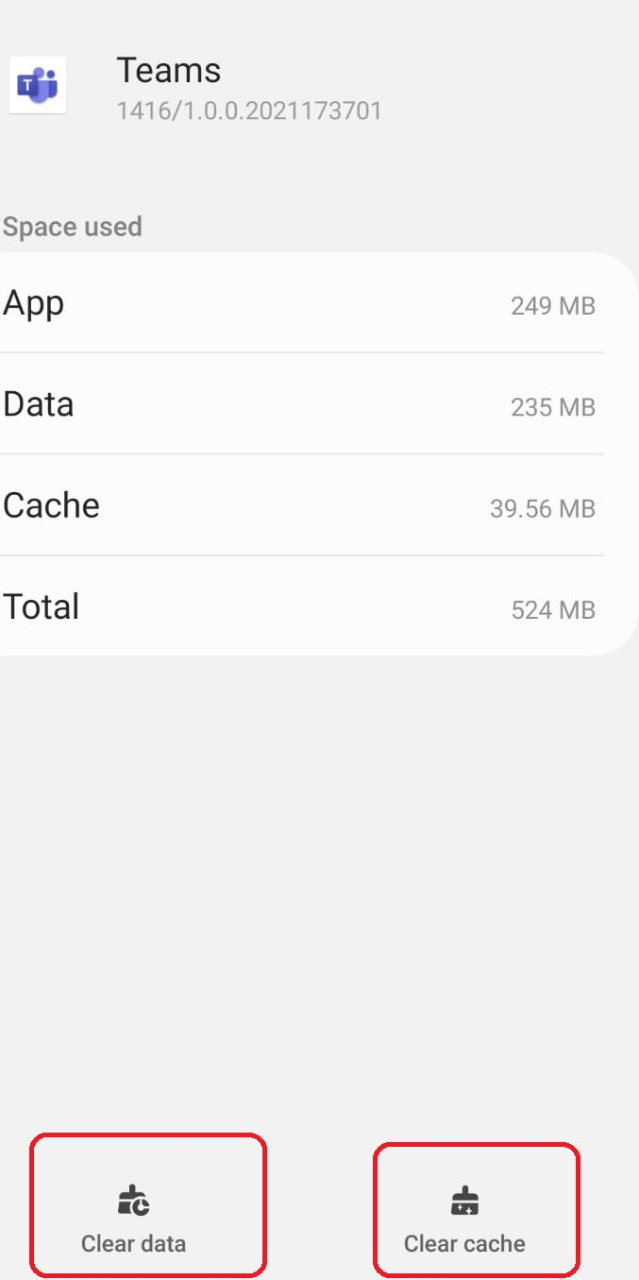
Task: Click the divider between App and Data rows
Action: [x=300, y=352]
